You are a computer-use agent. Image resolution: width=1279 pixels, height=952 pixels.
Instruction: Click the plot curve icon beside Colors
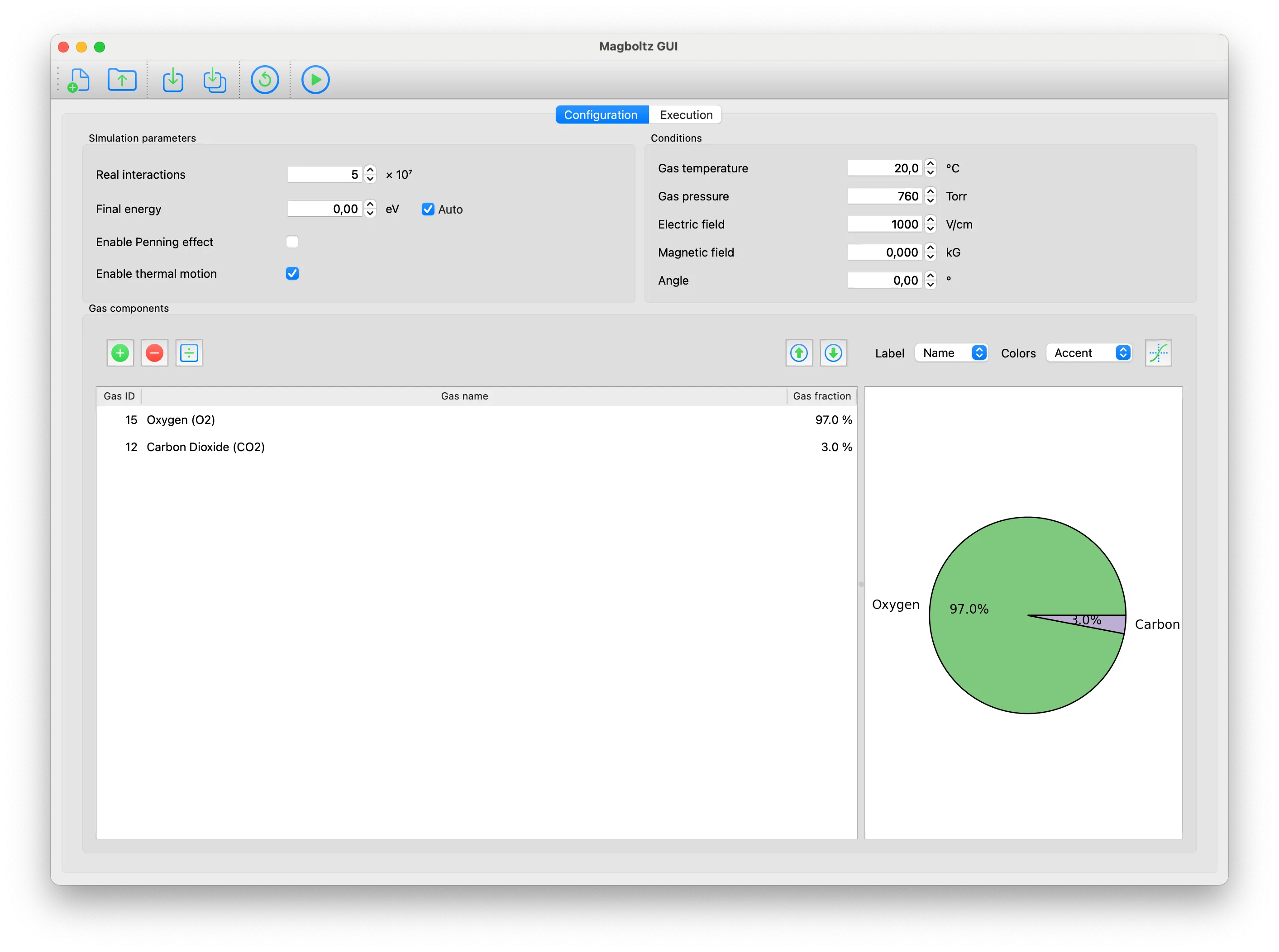click(1158, 352)
